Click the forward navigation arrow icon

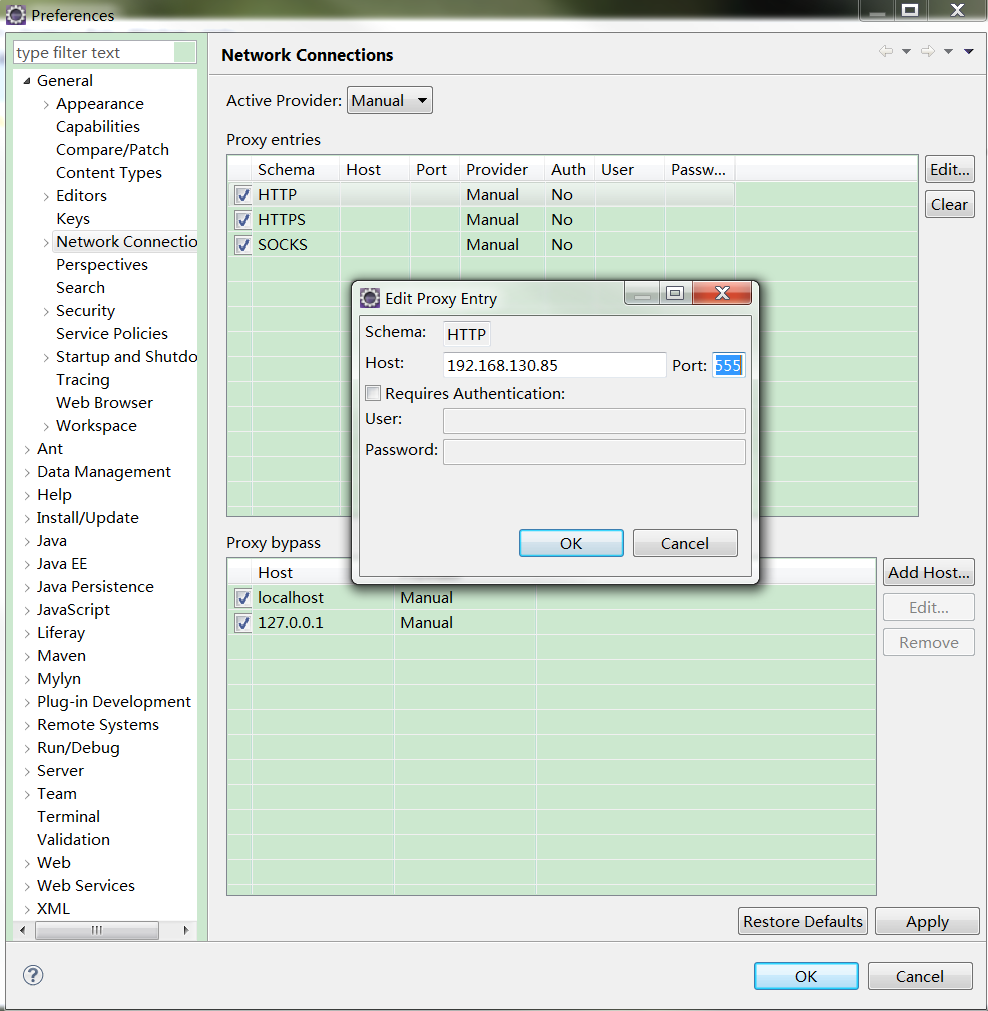coord(927,52)
